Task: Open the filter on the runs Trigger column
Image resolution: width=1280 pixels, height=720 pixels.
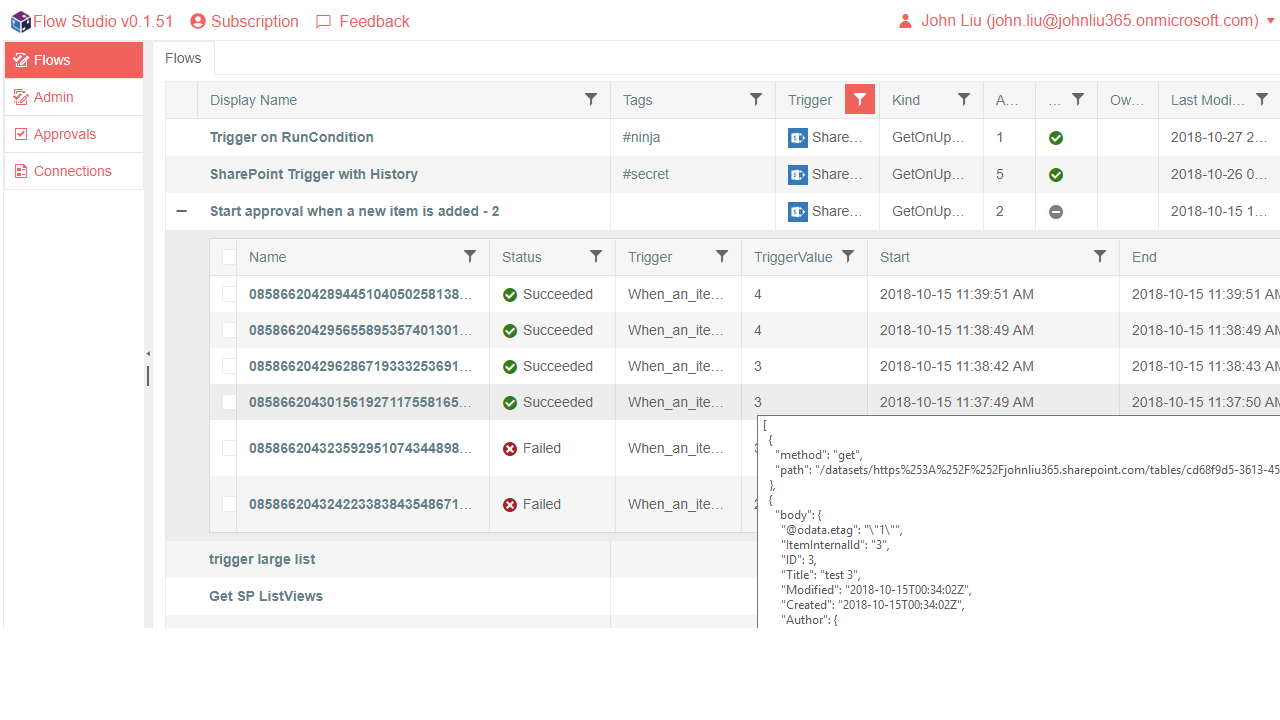Action: point(722,256)
